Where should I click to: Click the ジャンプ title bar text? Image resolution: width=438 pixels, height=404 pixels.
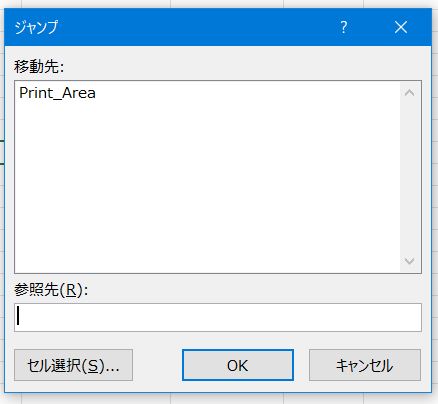tap(36, 27)
